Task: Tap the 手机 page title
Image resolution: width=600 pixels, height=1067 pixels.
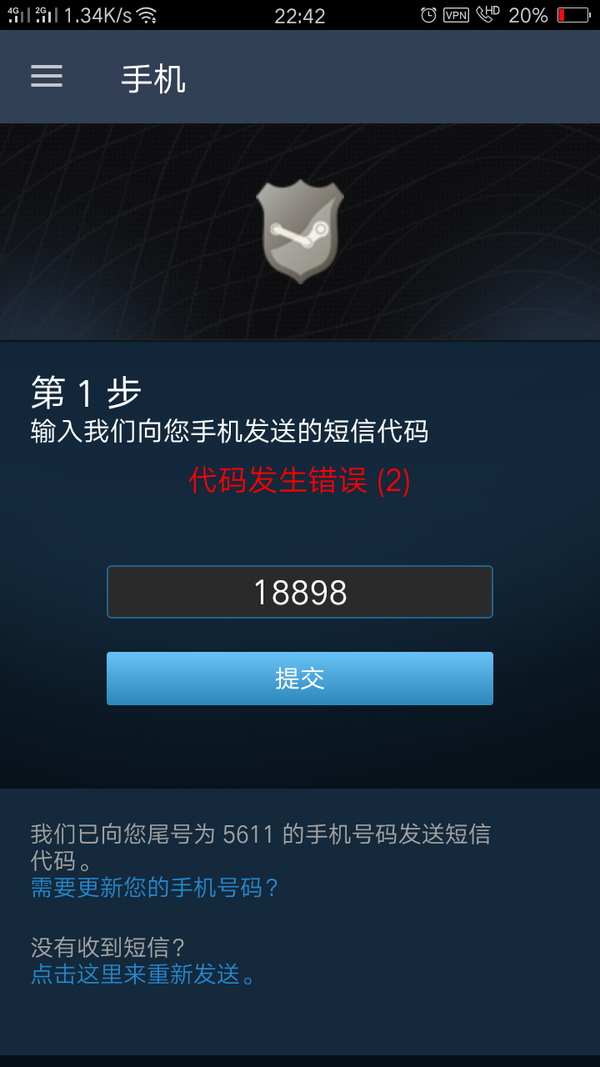Action: (x=153, y=79)
